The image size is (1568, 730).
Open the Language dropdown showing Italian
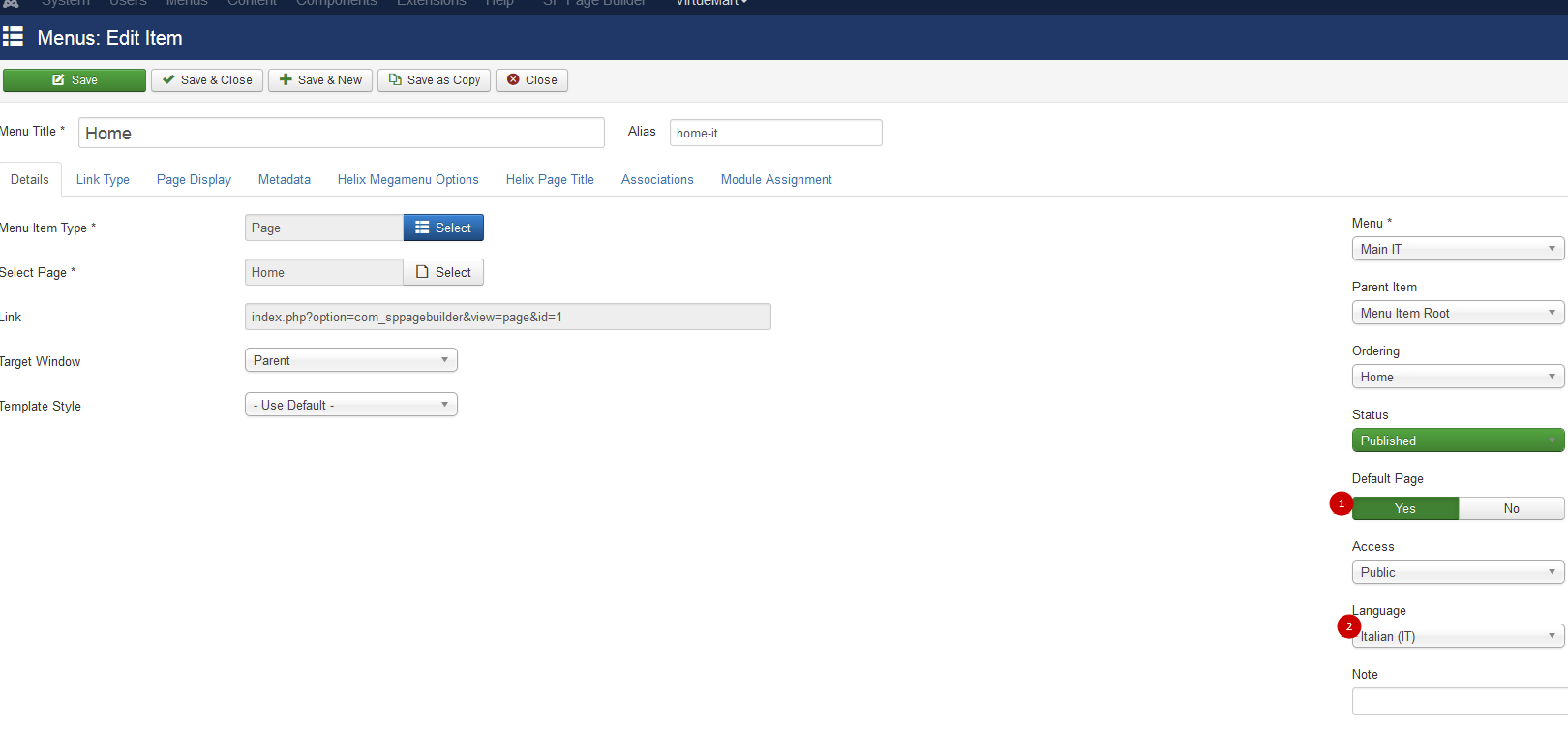(x=1457, y=636)
